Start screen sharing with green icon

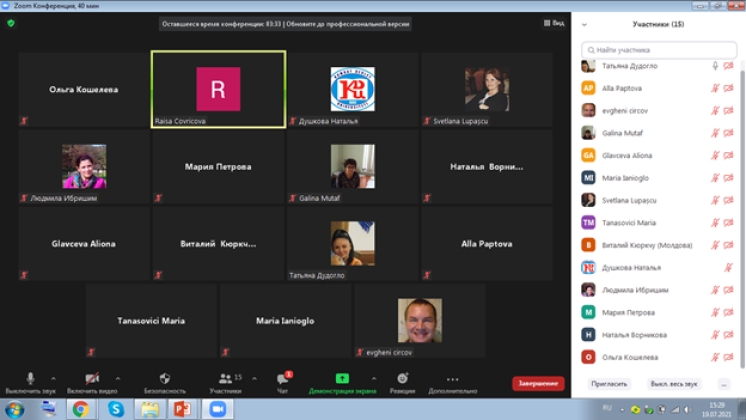click(342, 379)
